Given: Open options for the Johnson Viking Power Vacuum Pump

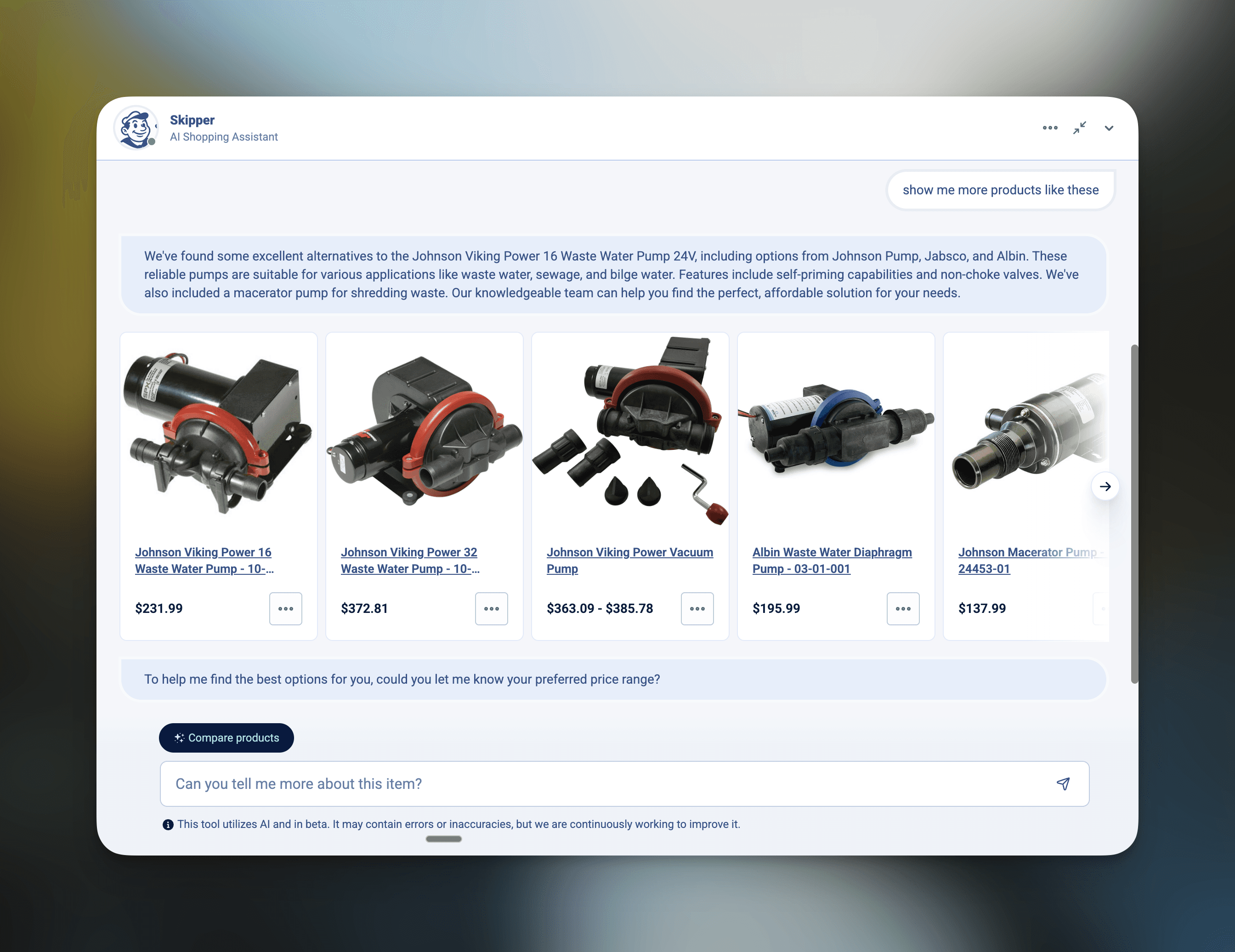Looking at the screenshot, I should click(697, 609).
